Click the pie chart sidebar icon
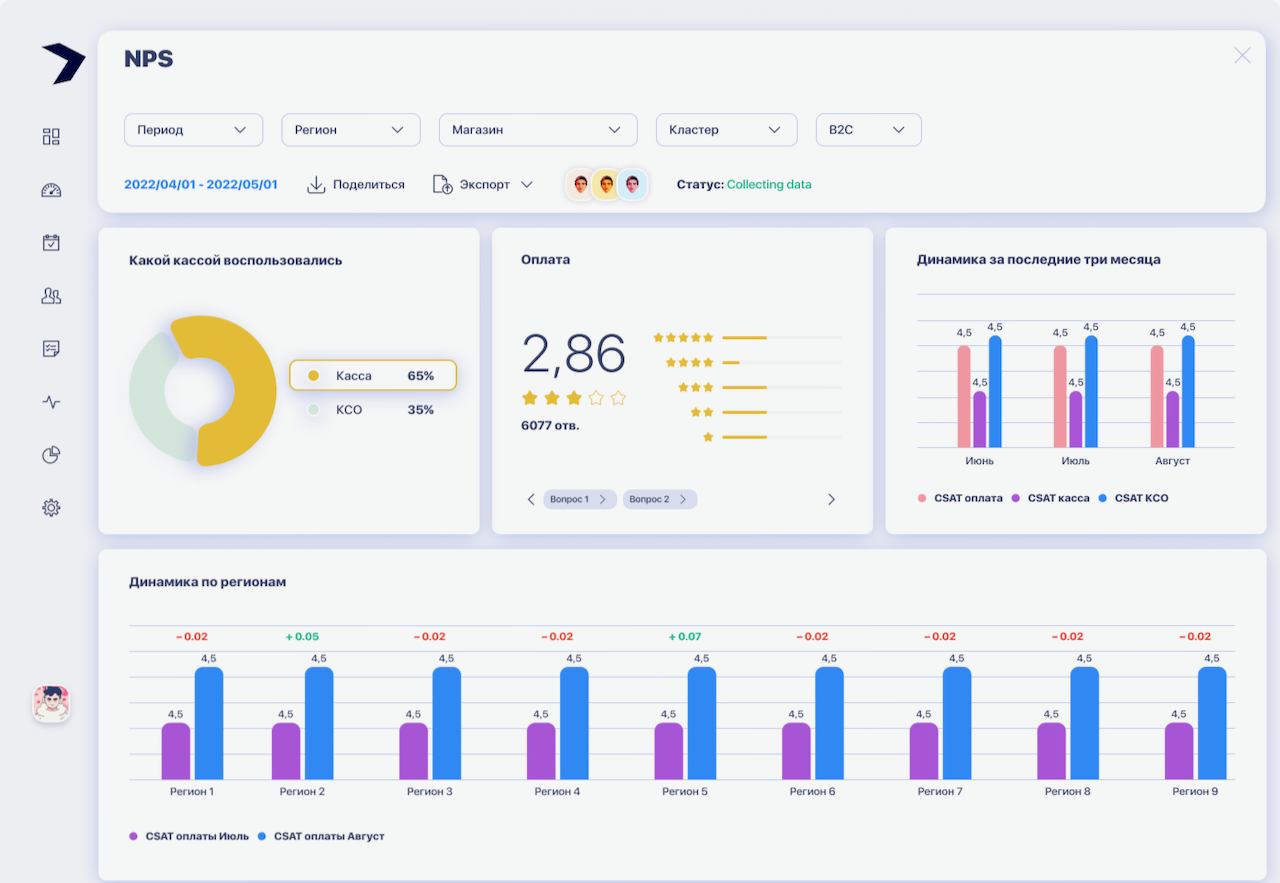 coord(51,455)
